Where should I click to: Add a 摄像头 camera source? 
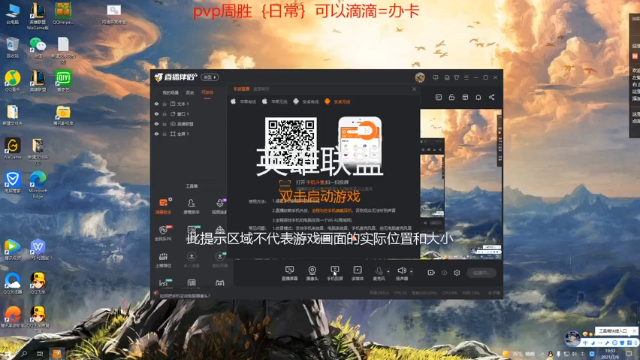tap(312, 273)
